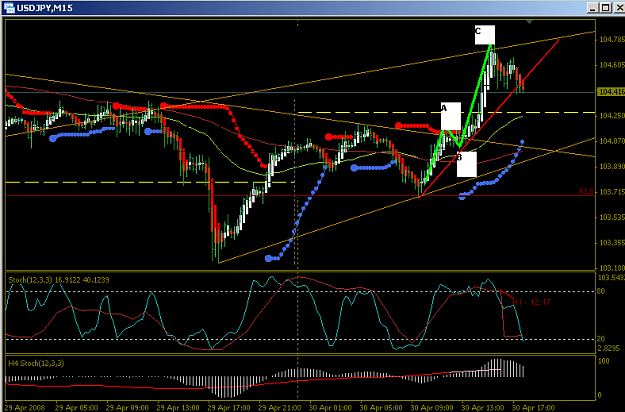Click the 30 Apr 05:00 time label
The width and height of the screenshot is (625, 412).
(x=381, y=408)
